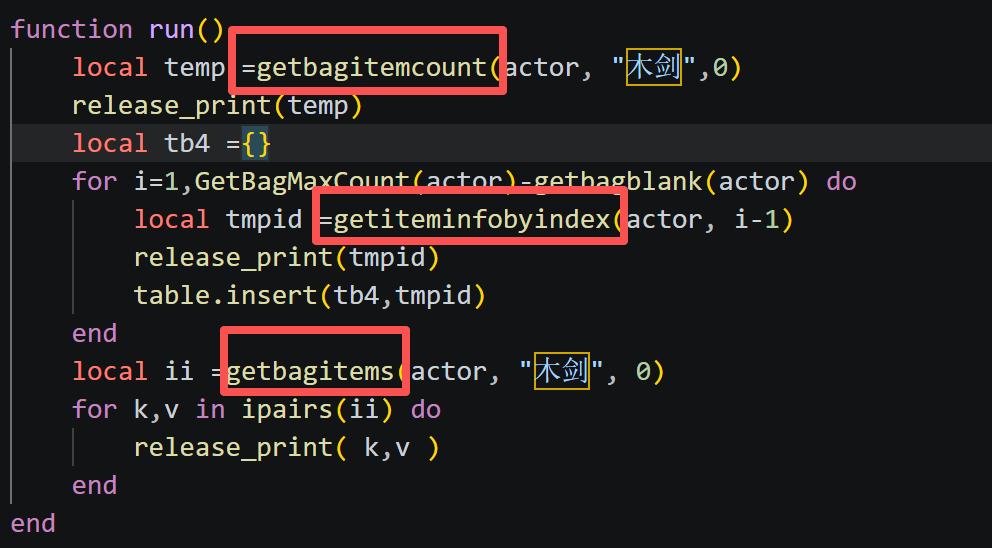Click the i-1 argument in getiteminfobyindex
The width and height of the screenshot is (992, 548).
point(757,220)
